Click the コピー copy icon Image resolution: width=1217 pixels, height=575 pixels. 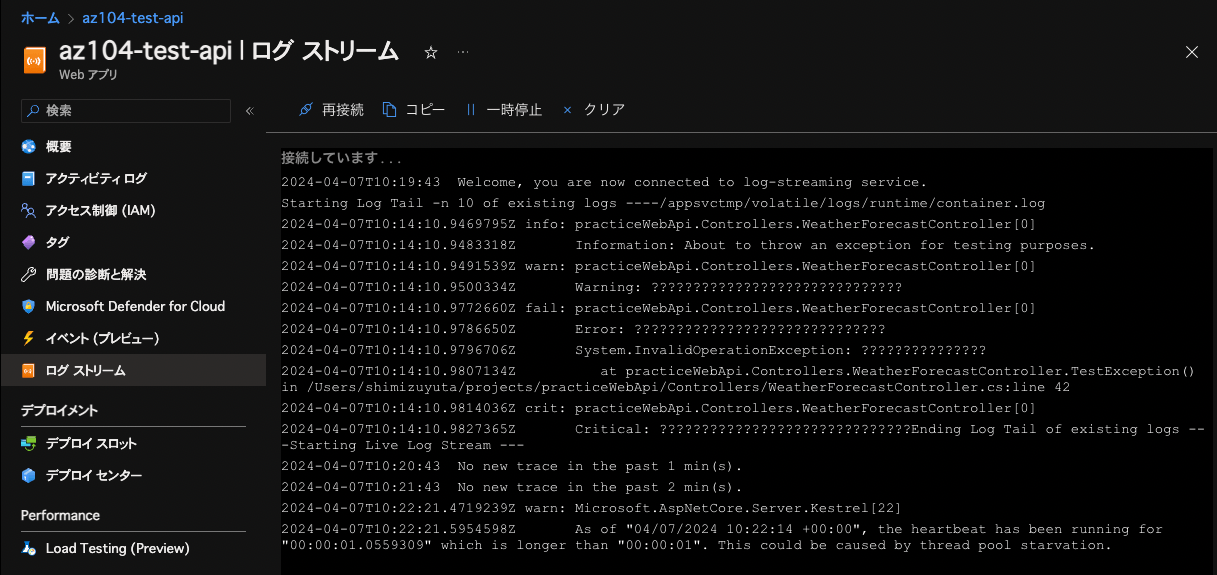tap(390, 110)
